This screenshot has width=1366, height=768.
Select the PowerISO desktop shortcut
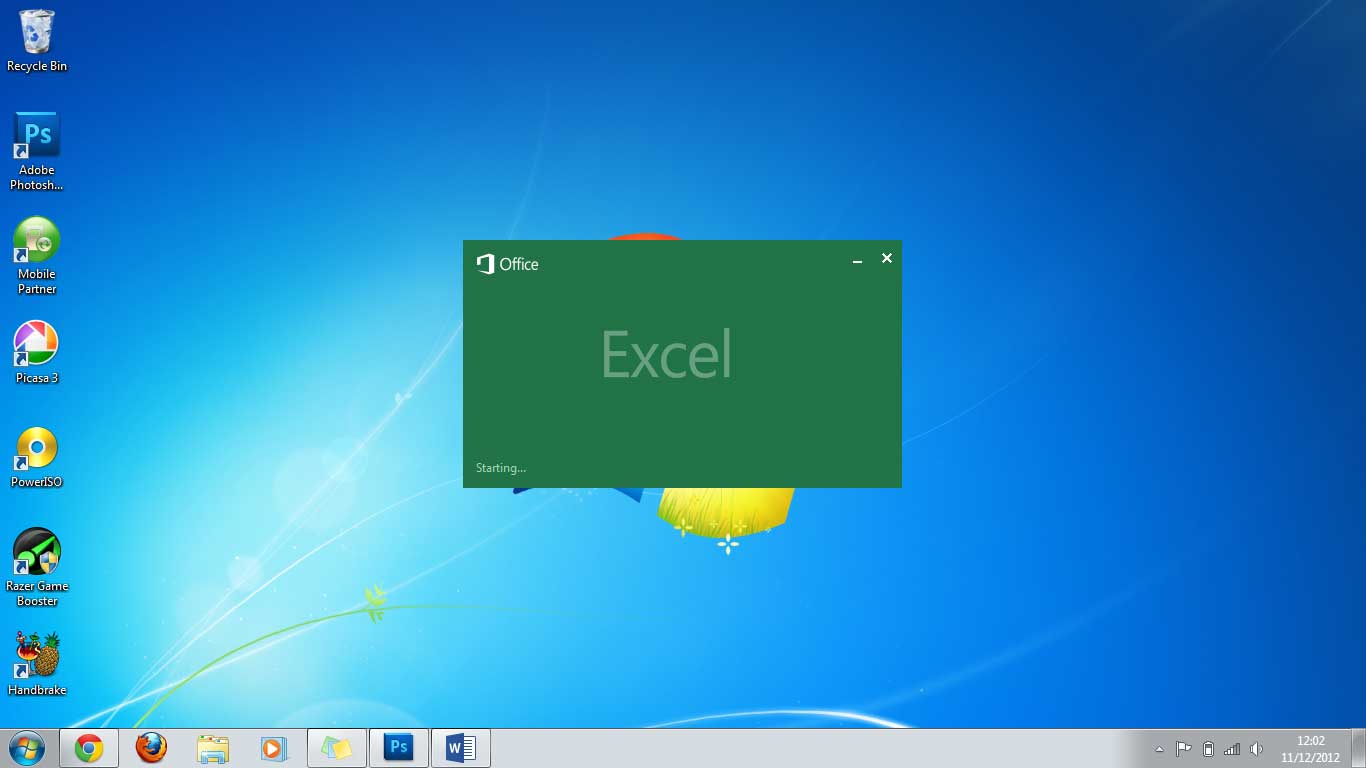click(x=37, y=457)
